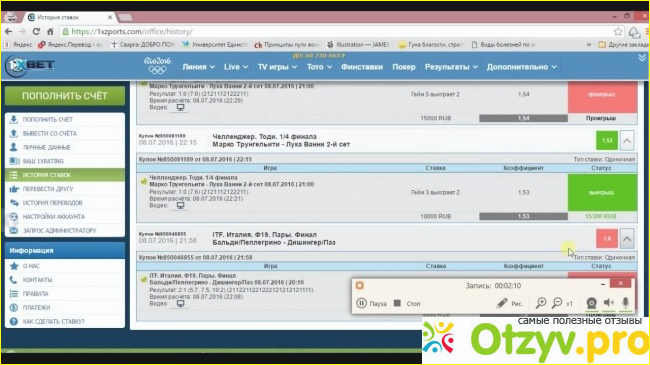Reload the page with the browser refresh icon

tap(36, 32)
